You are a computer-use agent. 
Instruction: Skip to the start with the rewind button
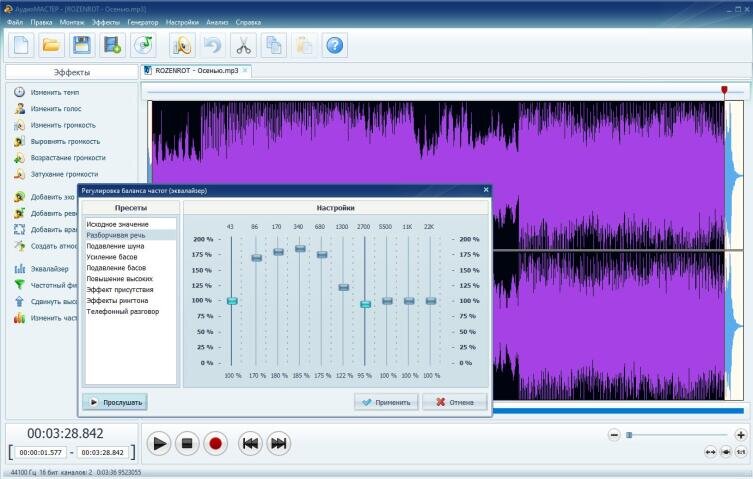[250, 443]
